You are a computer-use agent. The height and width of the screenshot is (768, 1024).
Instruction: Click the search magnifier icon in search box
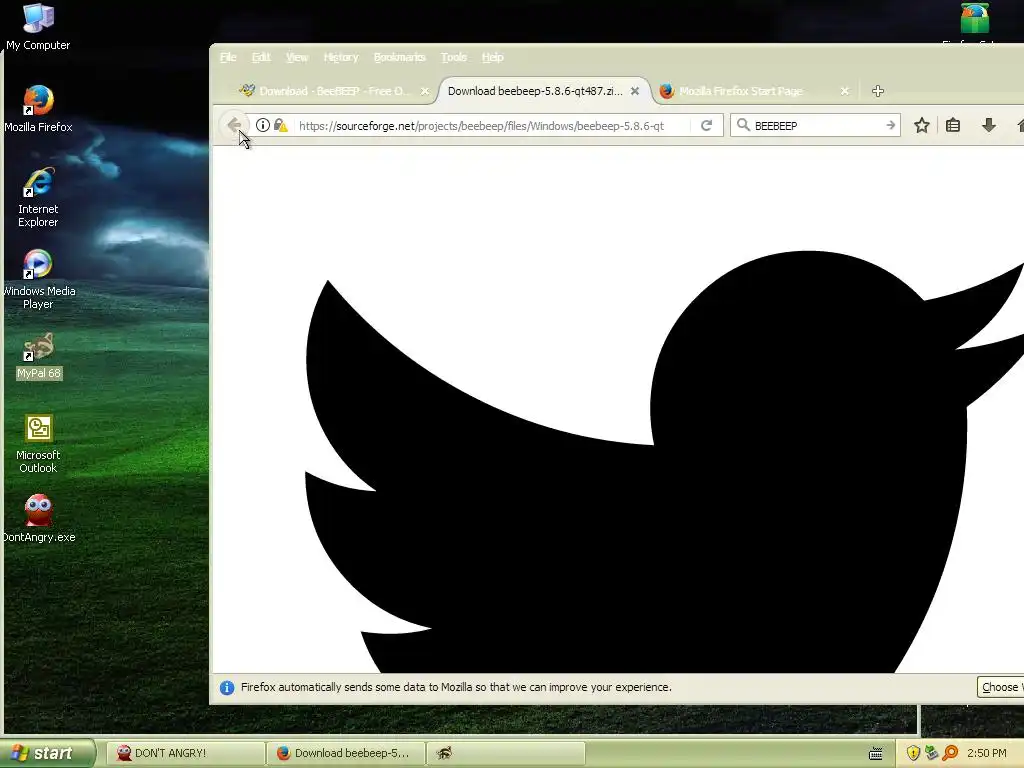[743, 125]
